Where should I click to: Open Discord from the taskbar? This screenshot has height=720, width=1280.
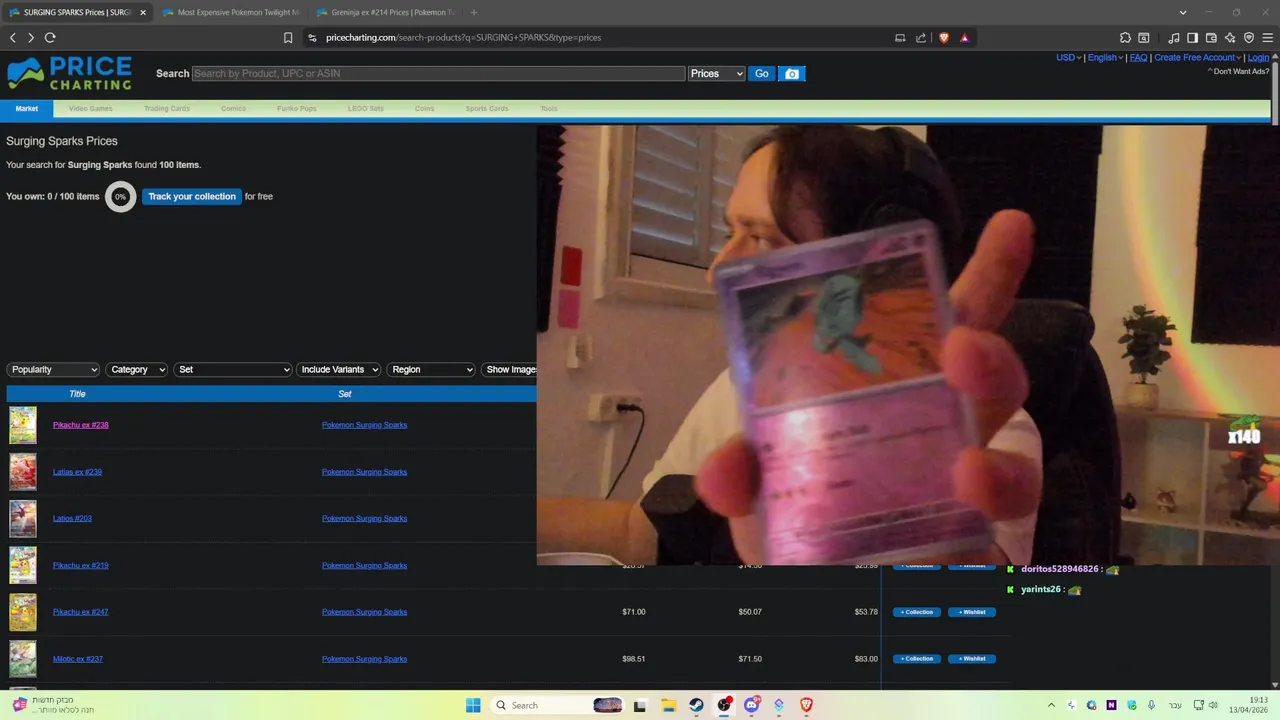(x=751, y=705)
